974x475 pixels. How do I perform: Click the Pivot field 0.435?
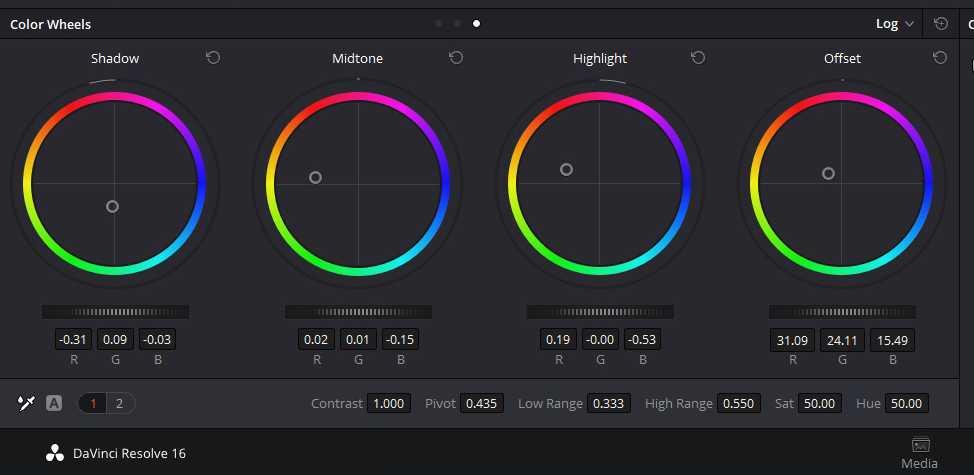tap(481, 404)
